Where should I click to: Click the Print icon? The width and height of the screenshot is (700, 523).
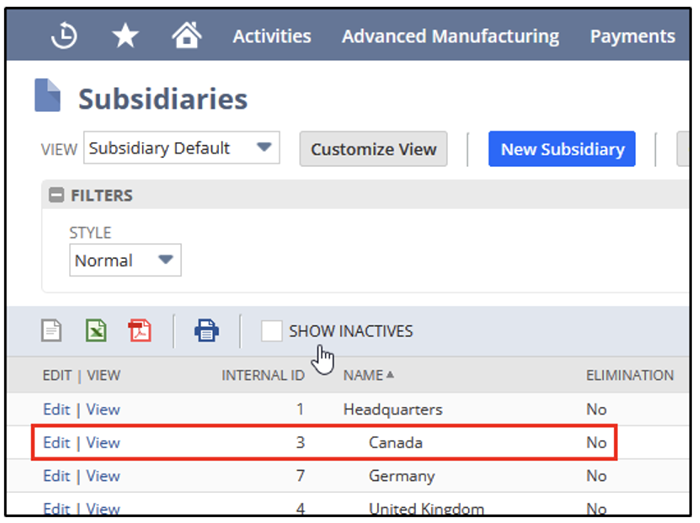point(206,330)
